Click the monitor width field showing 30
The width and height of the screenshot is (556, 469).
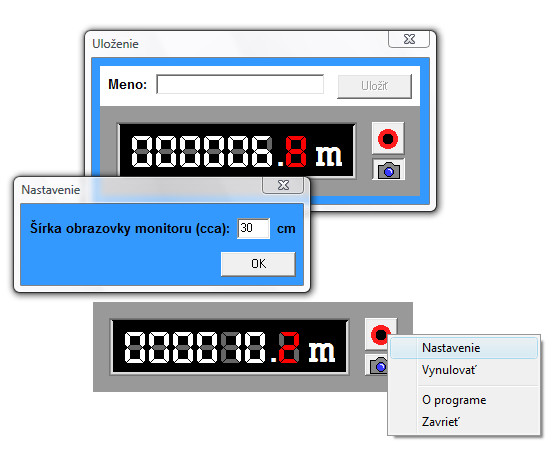(x=254, y=228)
